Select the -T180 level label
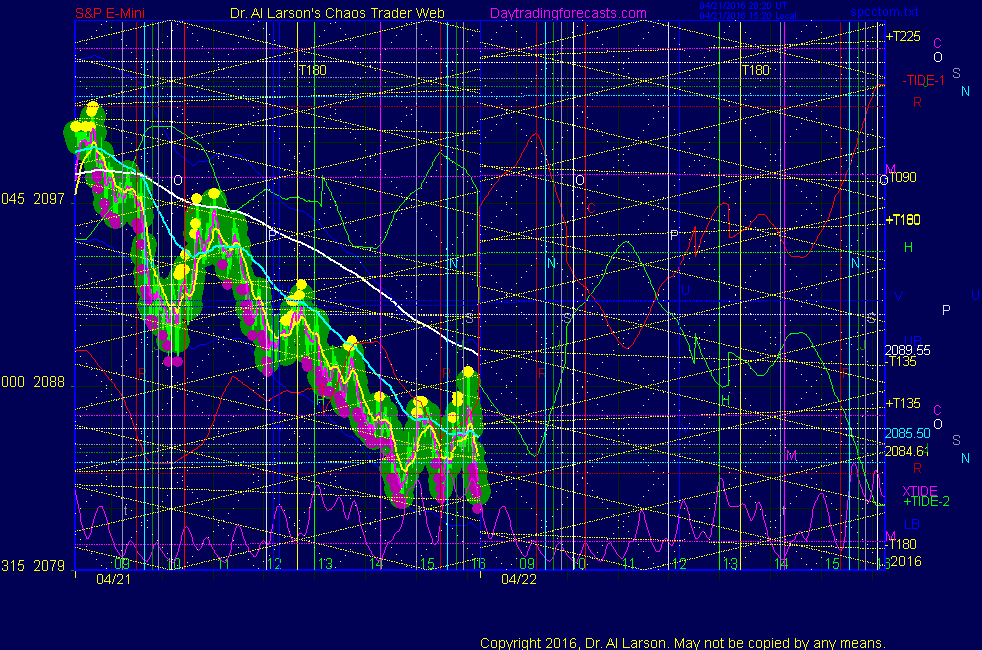Viewport: 982px width, 650px height. tap(901, 544)
